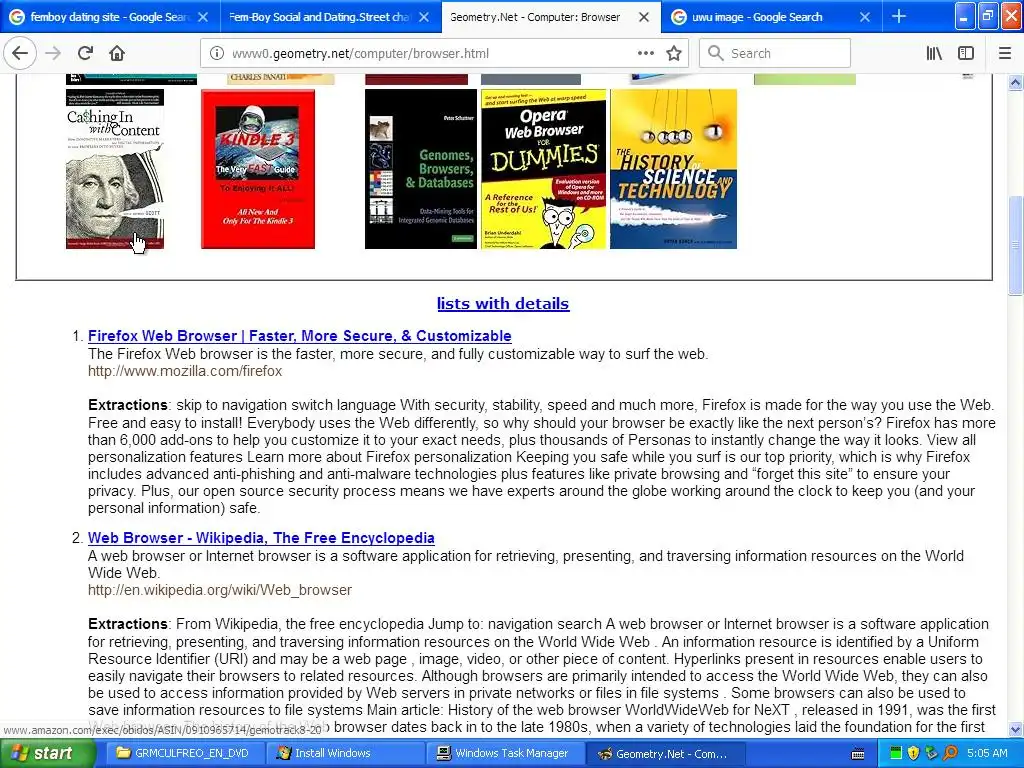Screen dimensions: 1024x768
Task: Switch to Windows Task Manager taskbar button
Action: tap(503, 754)
